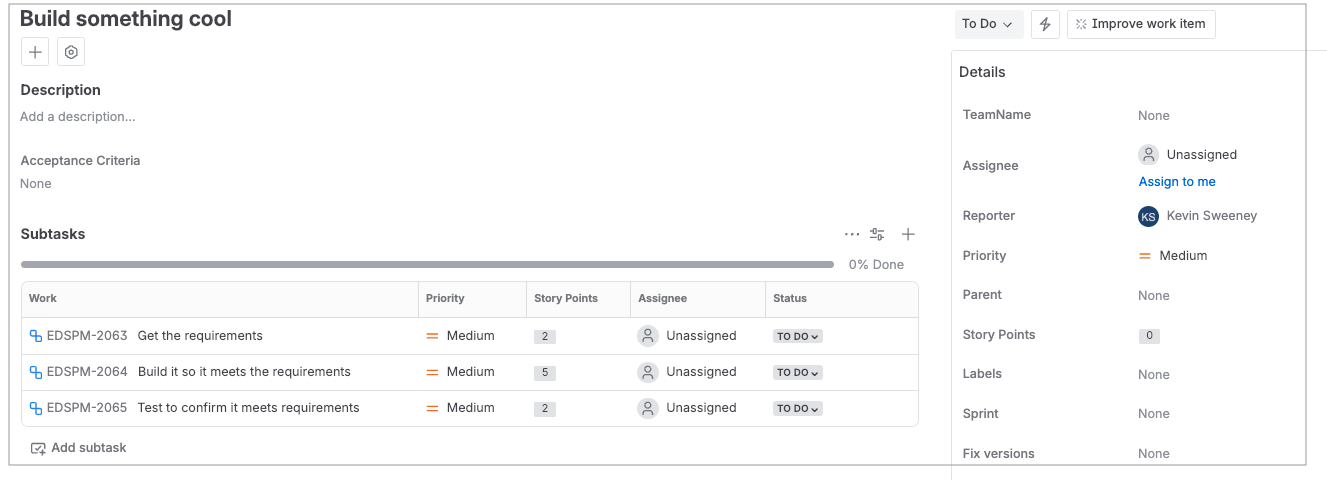This screenshot has height=480, width=1327.
Task: Click the Acceptance Criteria None value
Action: click(36, 184)
